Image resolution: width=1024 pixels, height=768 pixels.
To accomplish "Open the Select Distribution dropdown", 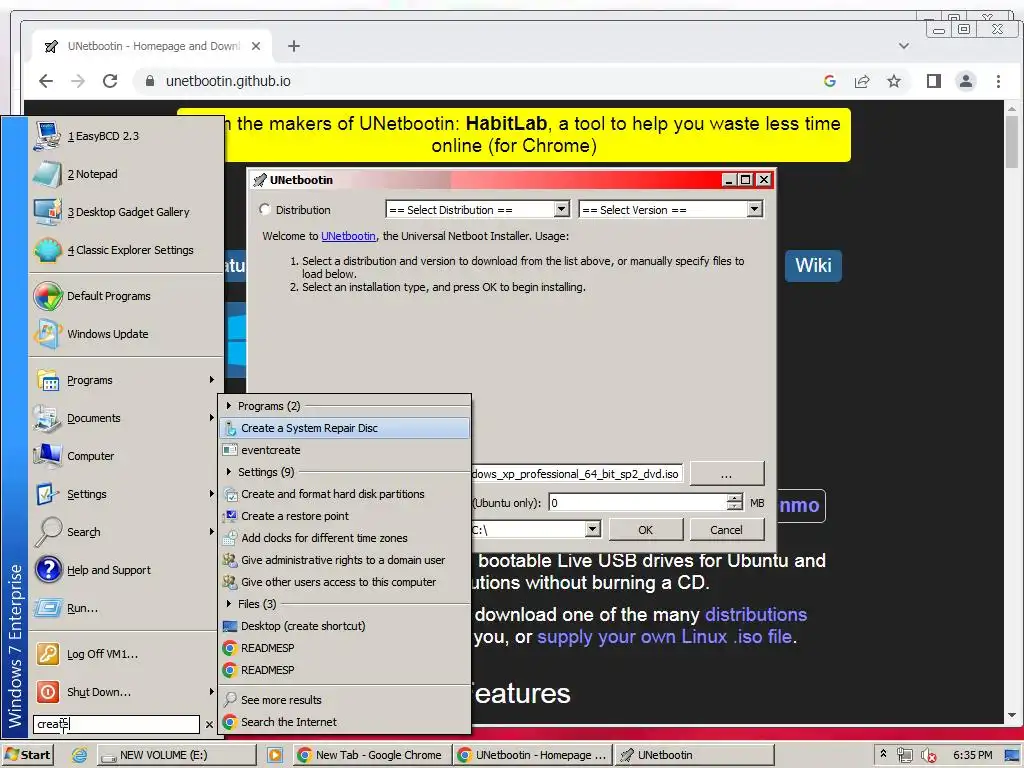I will tap(562, 209).
